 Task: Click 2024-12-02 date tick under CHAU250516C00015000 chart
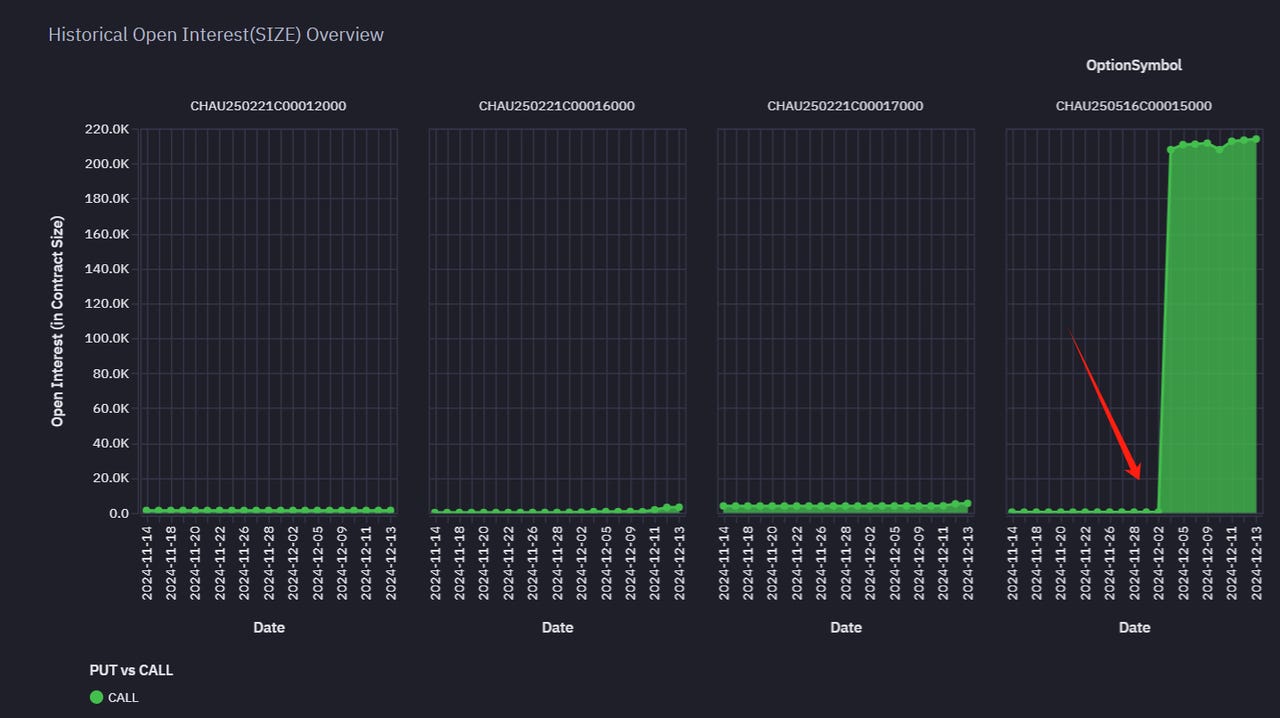coord(1159,562)
